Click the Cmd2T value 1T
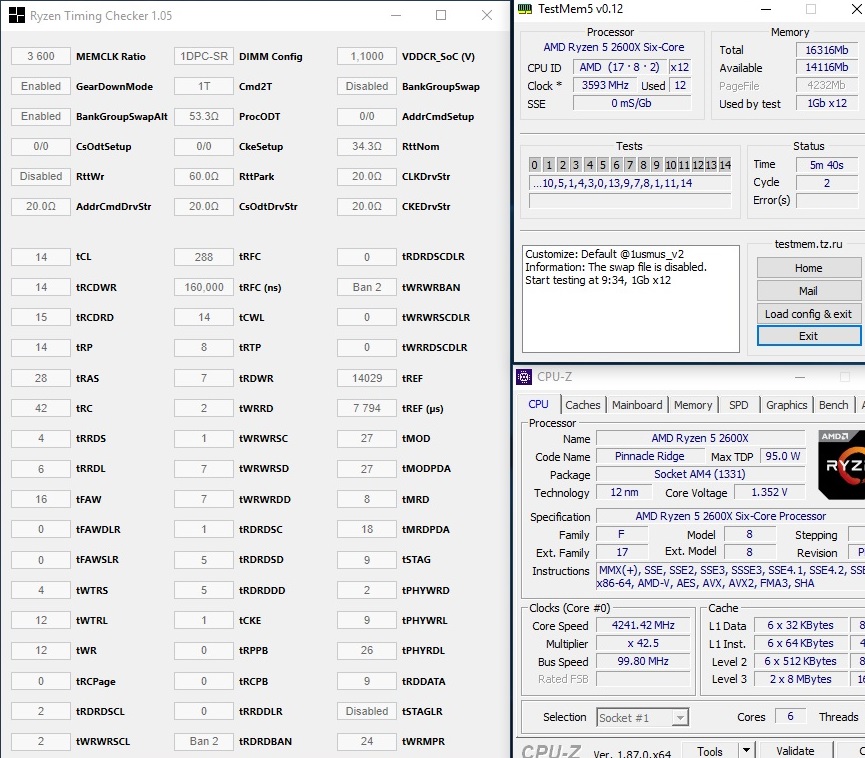This screenshot has width=865, height=758. (x=204, y=87)
